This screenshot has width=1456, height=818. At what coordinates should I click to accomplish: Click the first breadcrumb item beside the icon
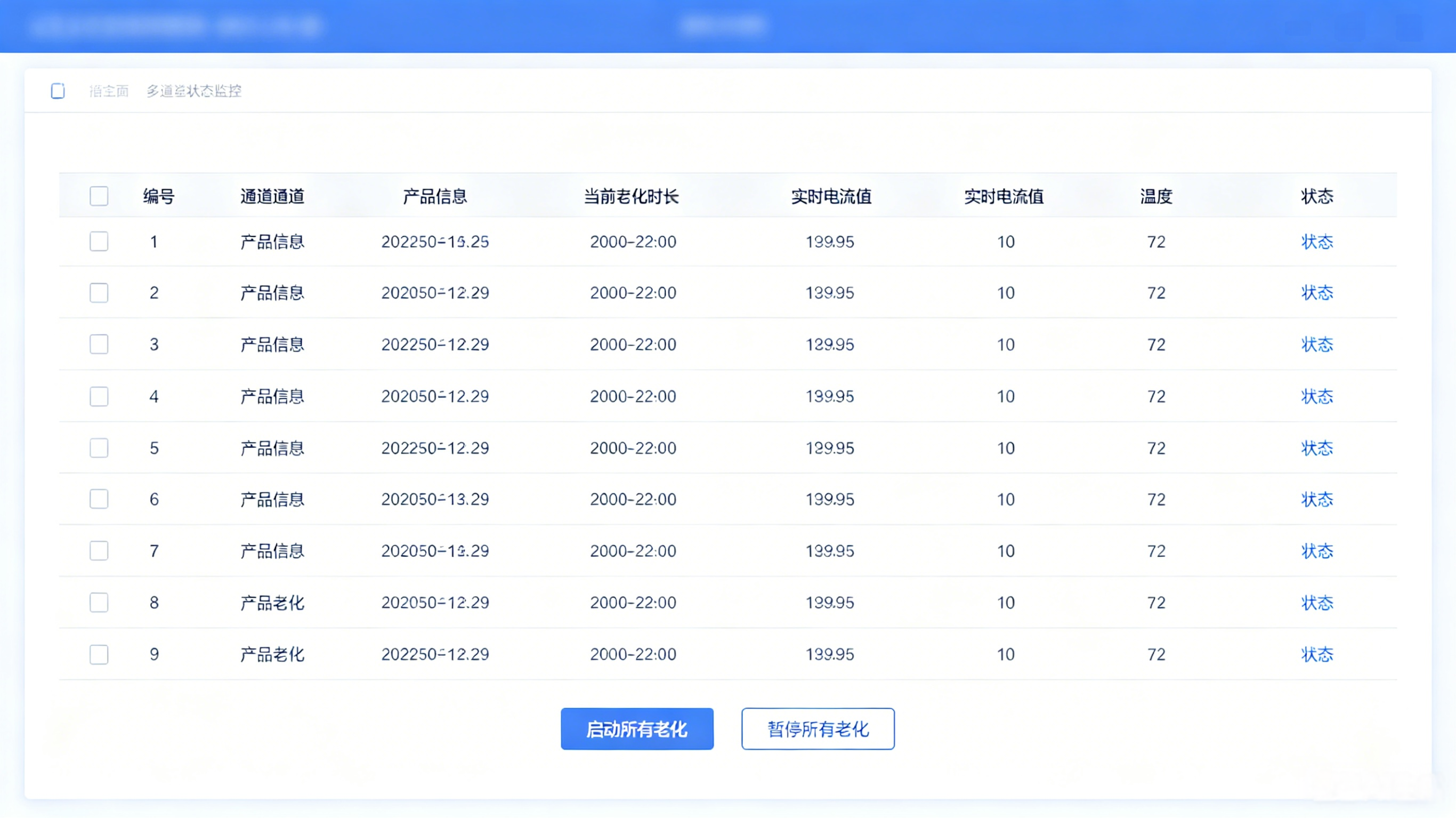click(109, 91)
